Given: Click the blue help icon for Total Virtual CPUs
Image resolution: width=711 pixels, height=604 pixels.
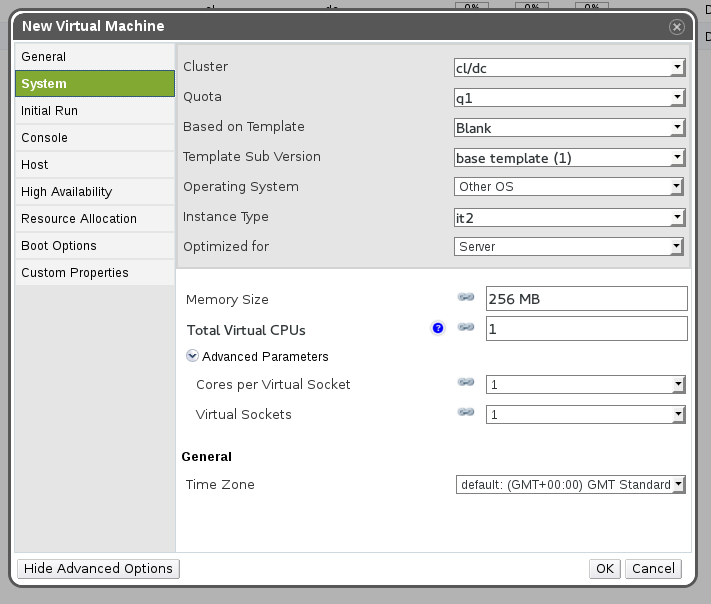Looking at the screenshot, I should pos(438,328).
